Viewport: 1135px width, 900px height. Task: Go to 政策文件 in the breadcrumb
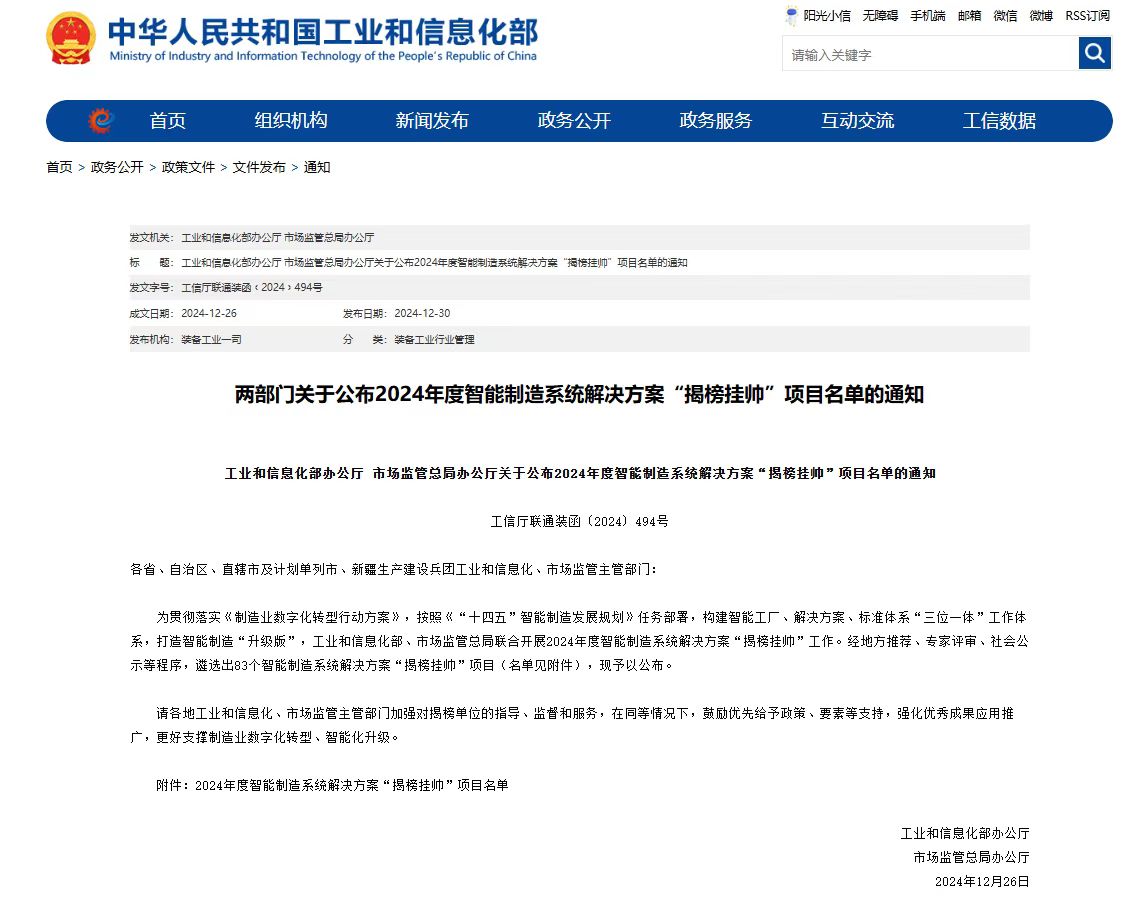click(x=188, y=167)
